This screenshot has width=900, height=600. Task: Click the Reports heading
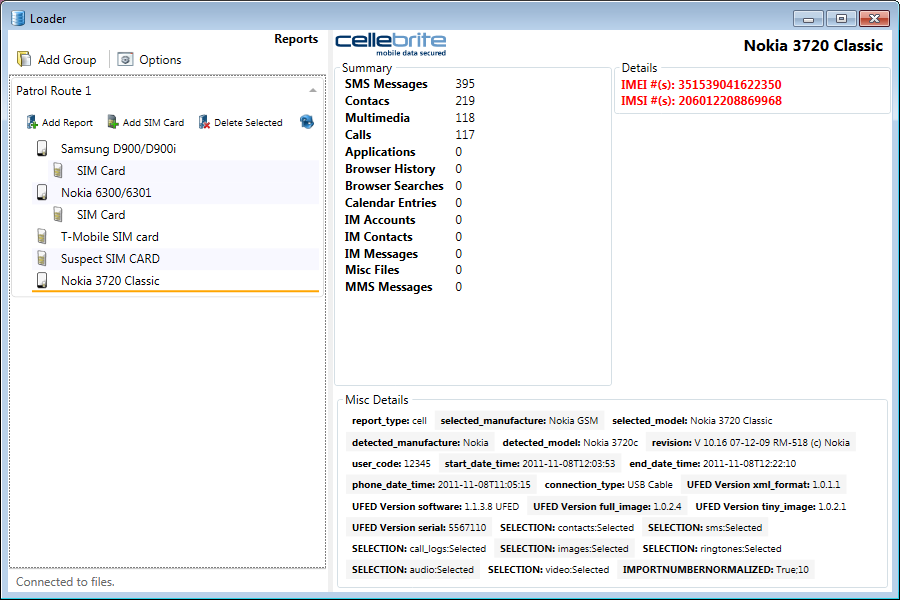296,38
